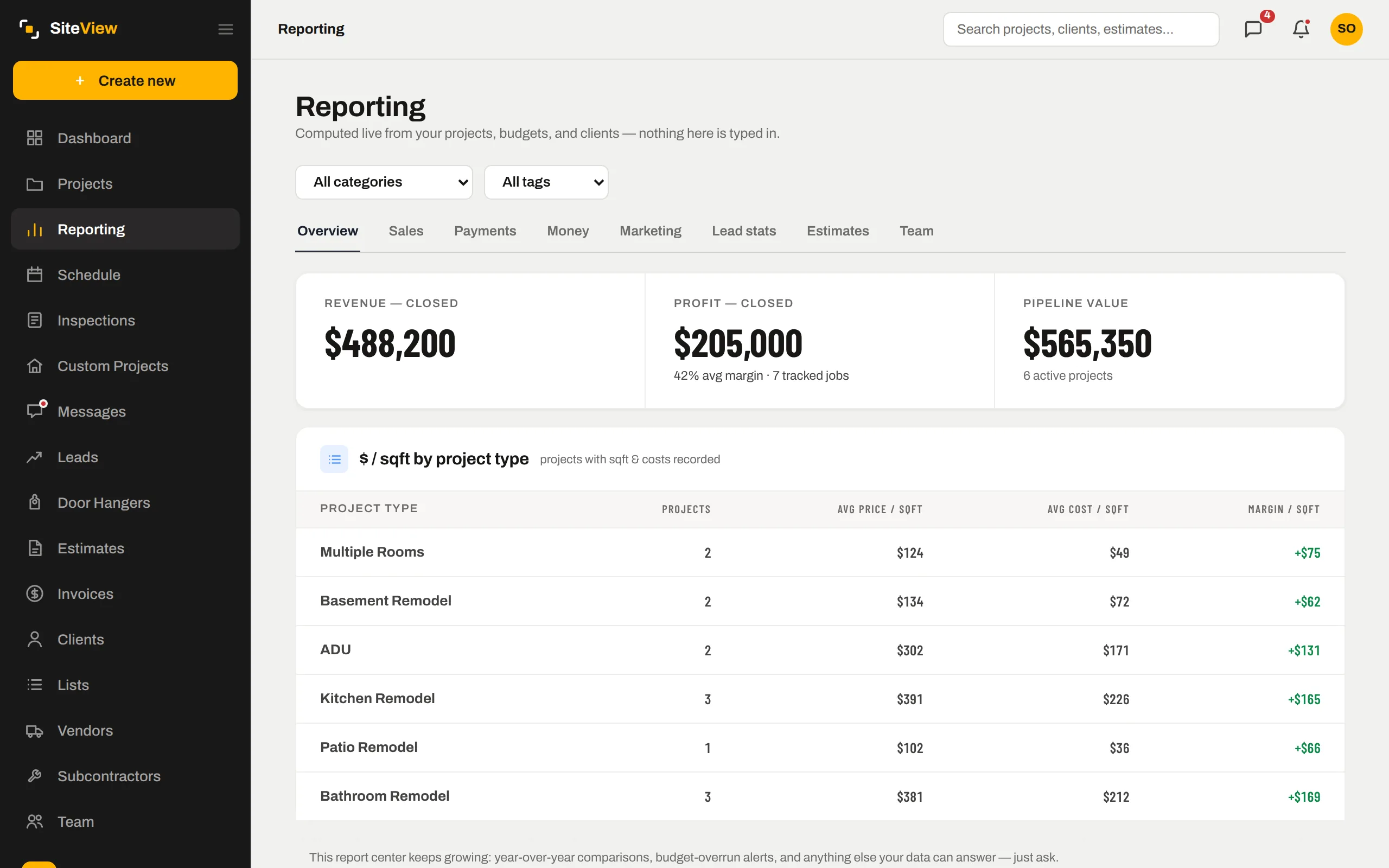This screenshot has width=1389, height=868.
Task: Click the $391 average price cell
Action: tap(910, 699)
